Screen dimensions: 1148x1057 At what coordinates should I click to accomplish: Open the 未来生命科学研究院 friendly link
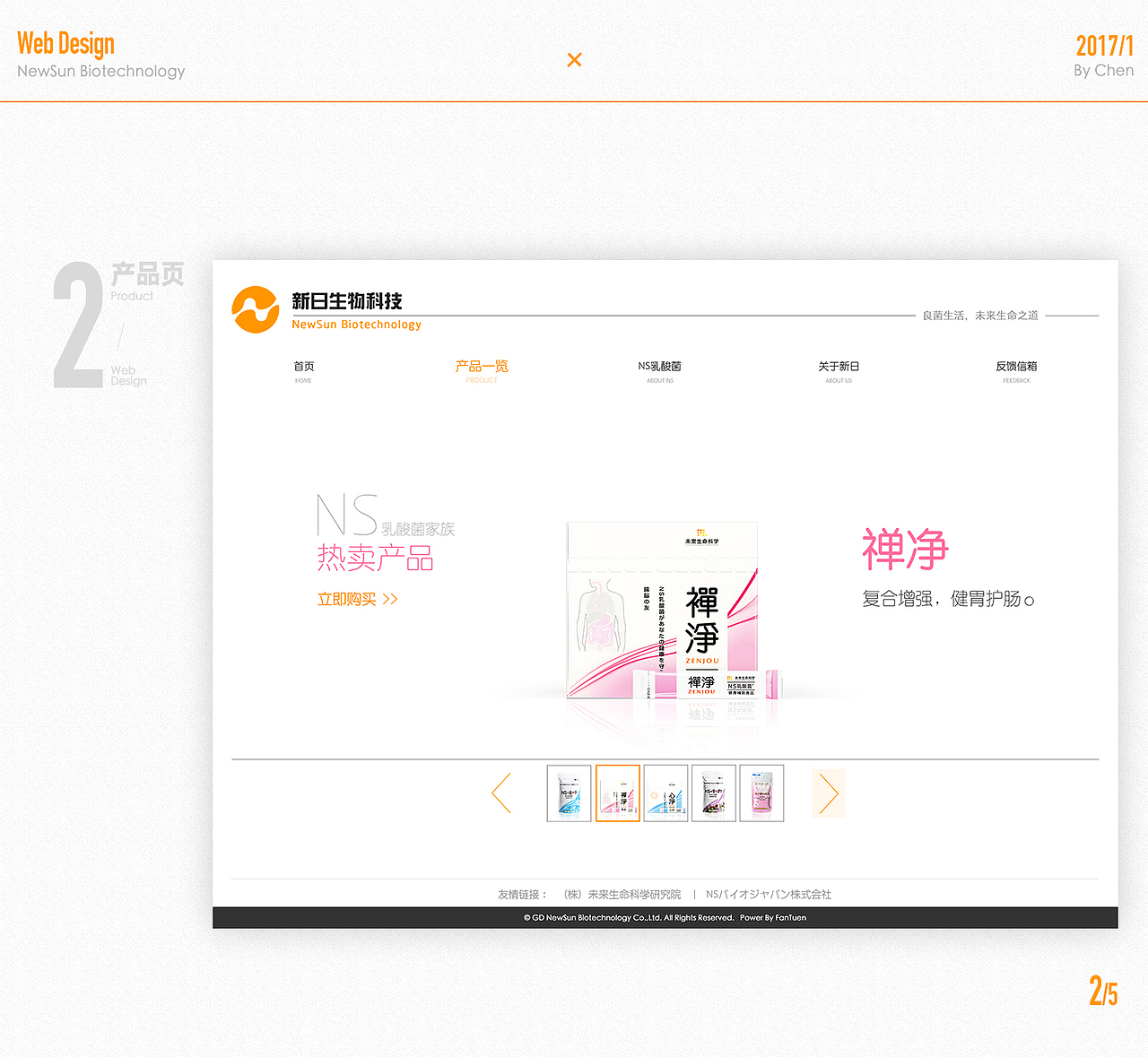point(622,895)
